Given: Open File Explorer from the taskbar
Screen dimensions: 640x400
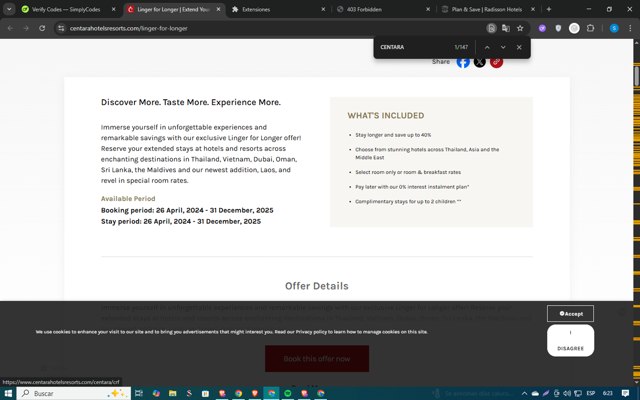Looking at the screenshot, I should pyautogui.click(x=173, y=393).
